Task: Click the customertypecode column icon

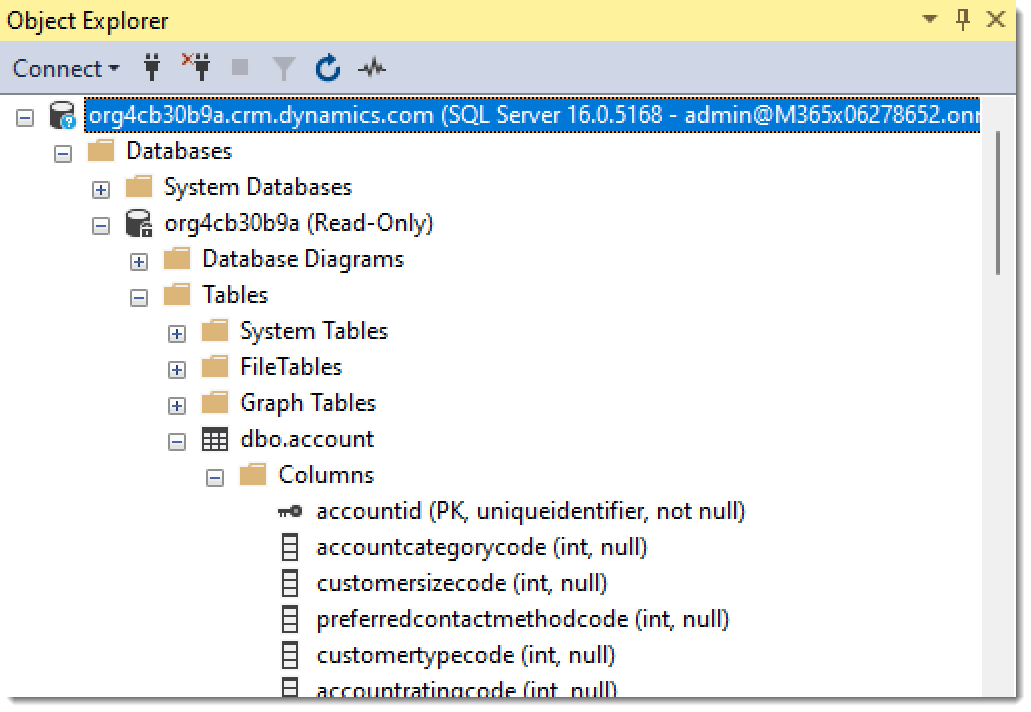Action: coord(290,655)
